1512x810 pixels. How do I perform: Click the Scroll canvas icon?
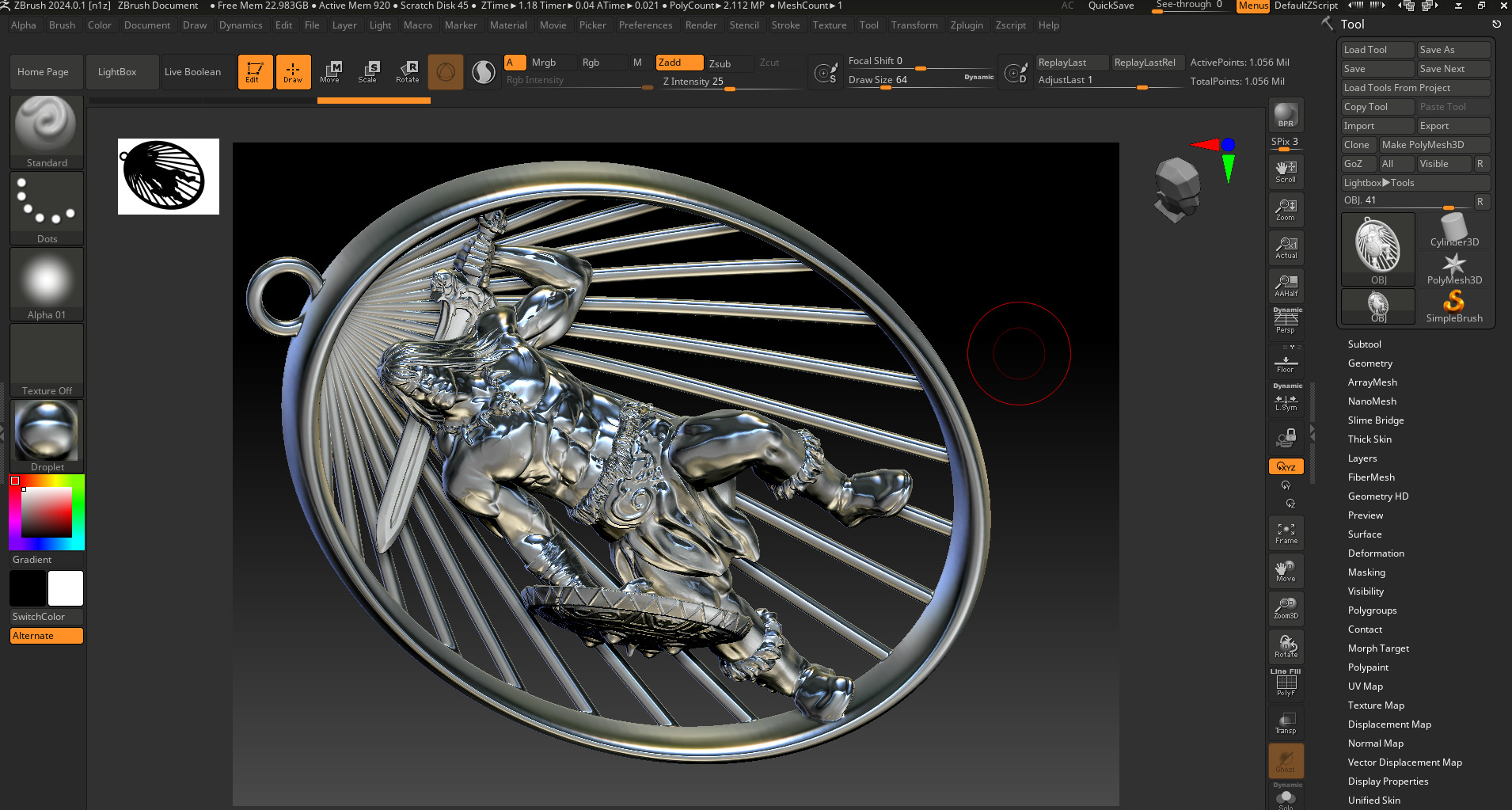(x=1286, y=172)
